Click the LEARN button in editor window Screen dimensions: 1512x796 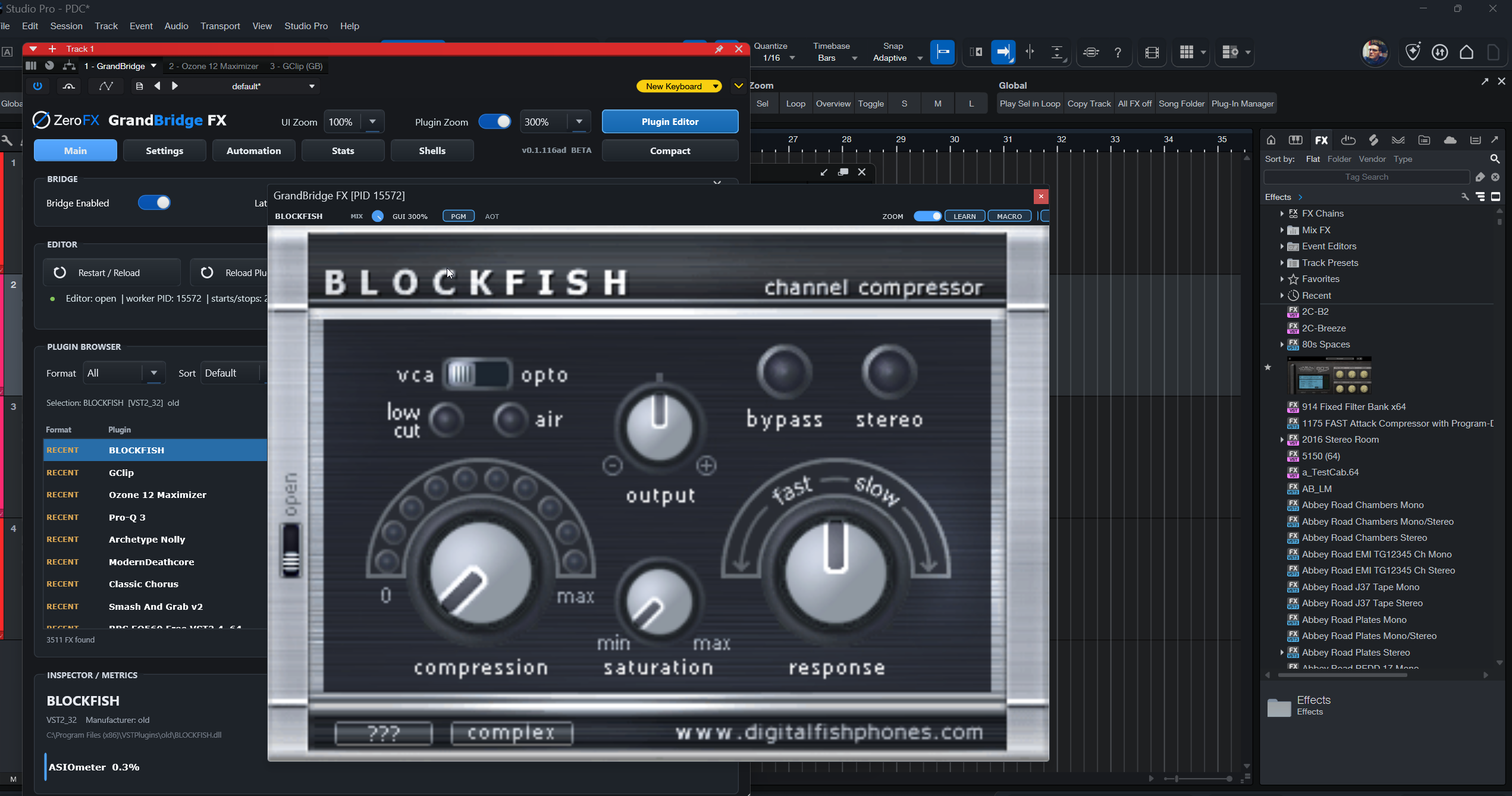(965, 216)
